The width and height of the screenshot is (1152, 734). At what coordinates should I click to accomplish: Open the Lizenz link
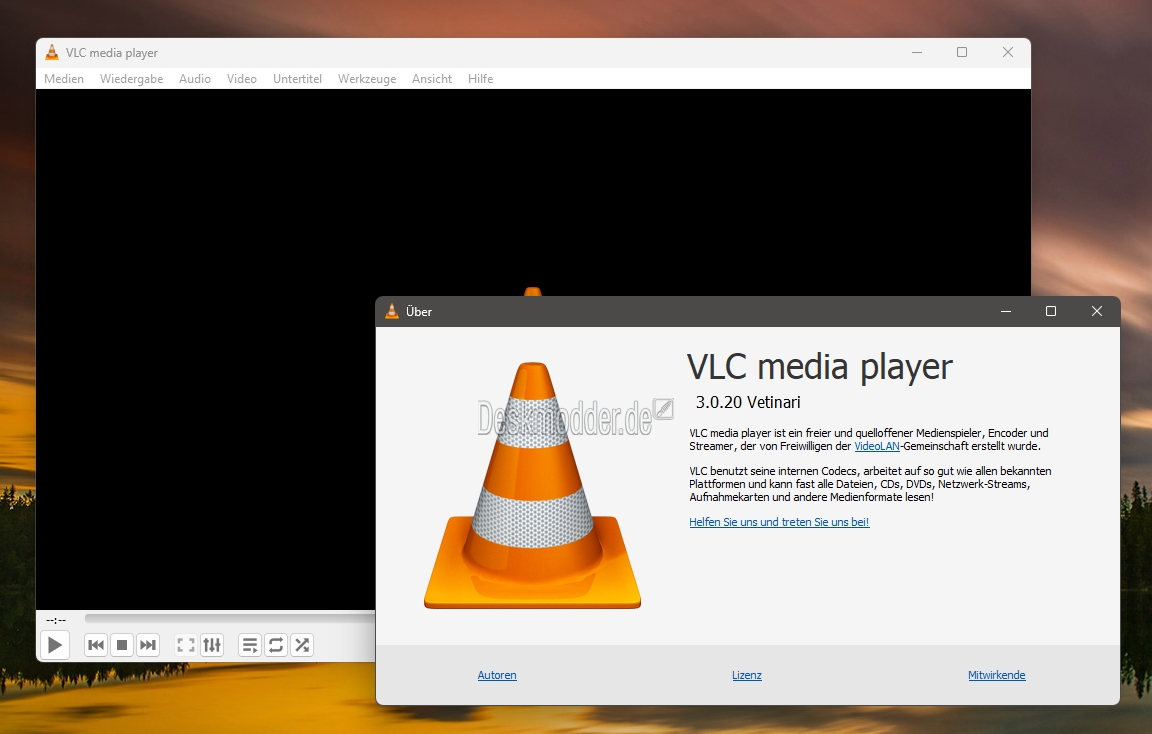746,675
